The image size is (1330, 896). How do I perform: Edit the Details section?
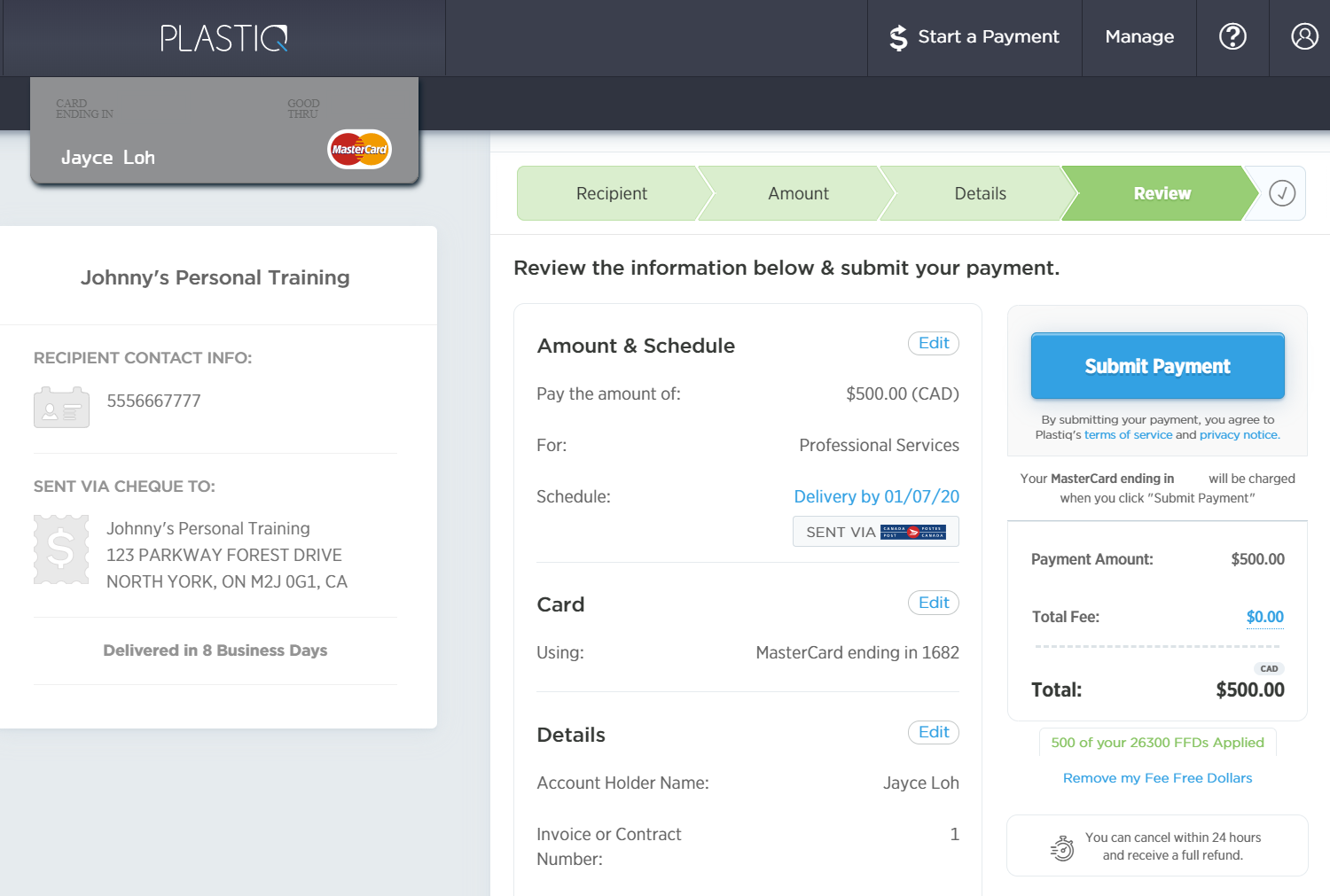coord(934,732)
